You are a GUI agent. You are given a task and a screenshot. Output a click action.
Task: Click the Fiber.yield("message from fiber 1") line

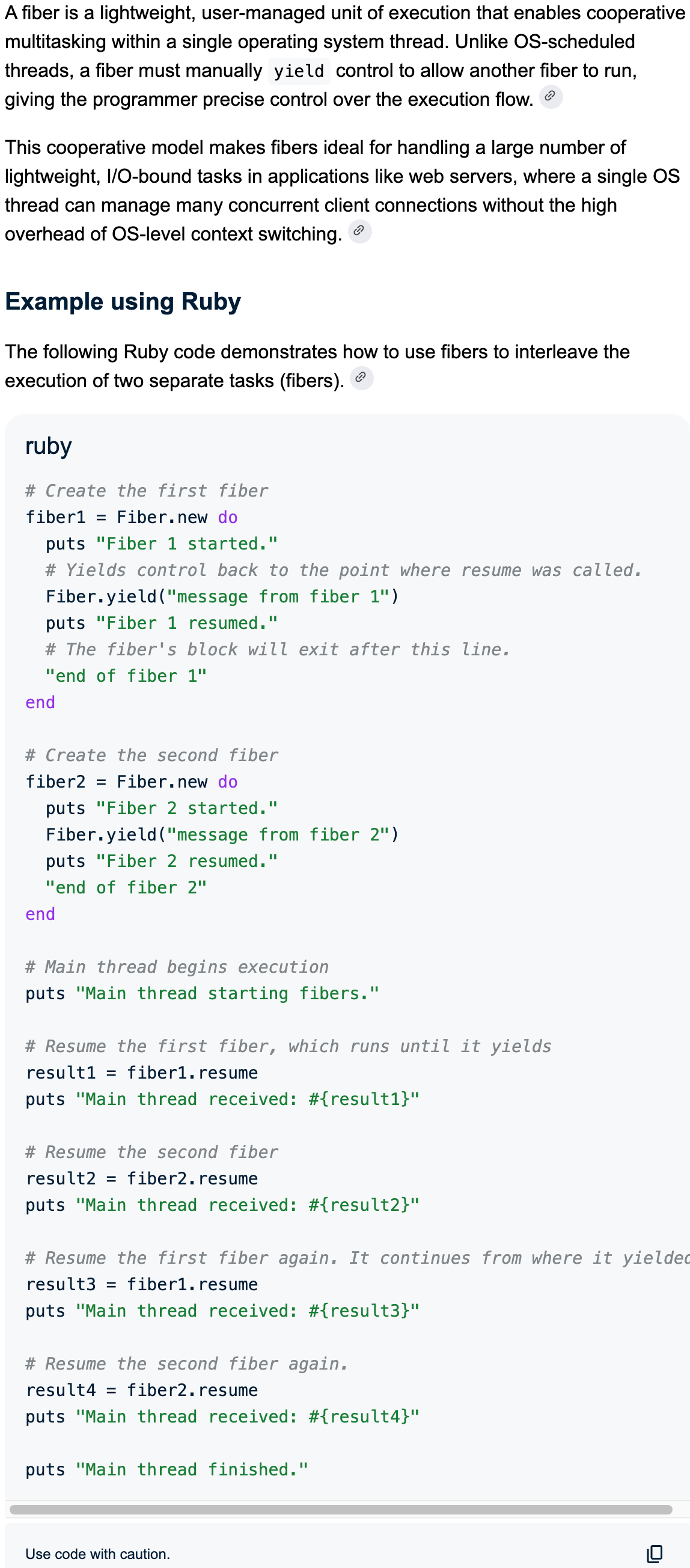pos(222,596)
